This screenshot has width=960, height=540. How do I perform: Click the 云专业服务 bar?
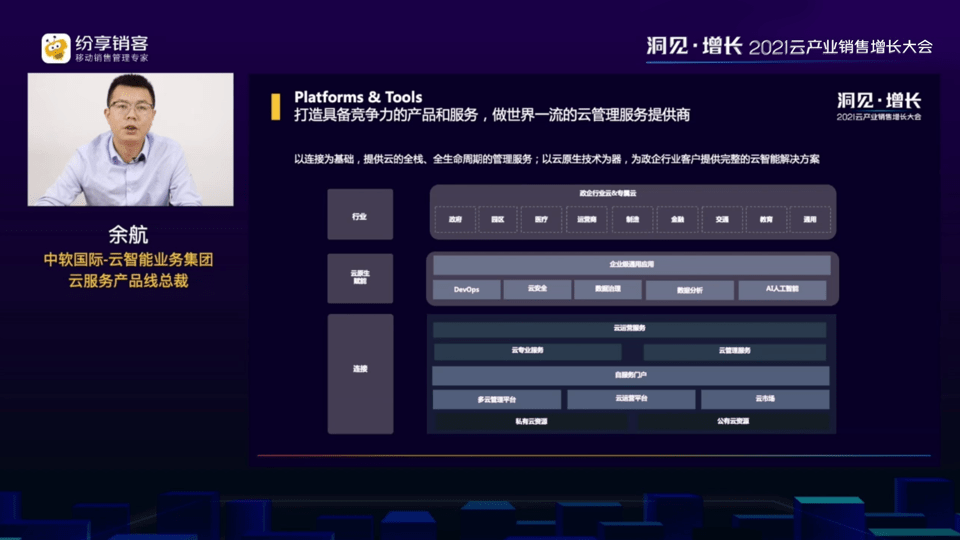point(528,351)
